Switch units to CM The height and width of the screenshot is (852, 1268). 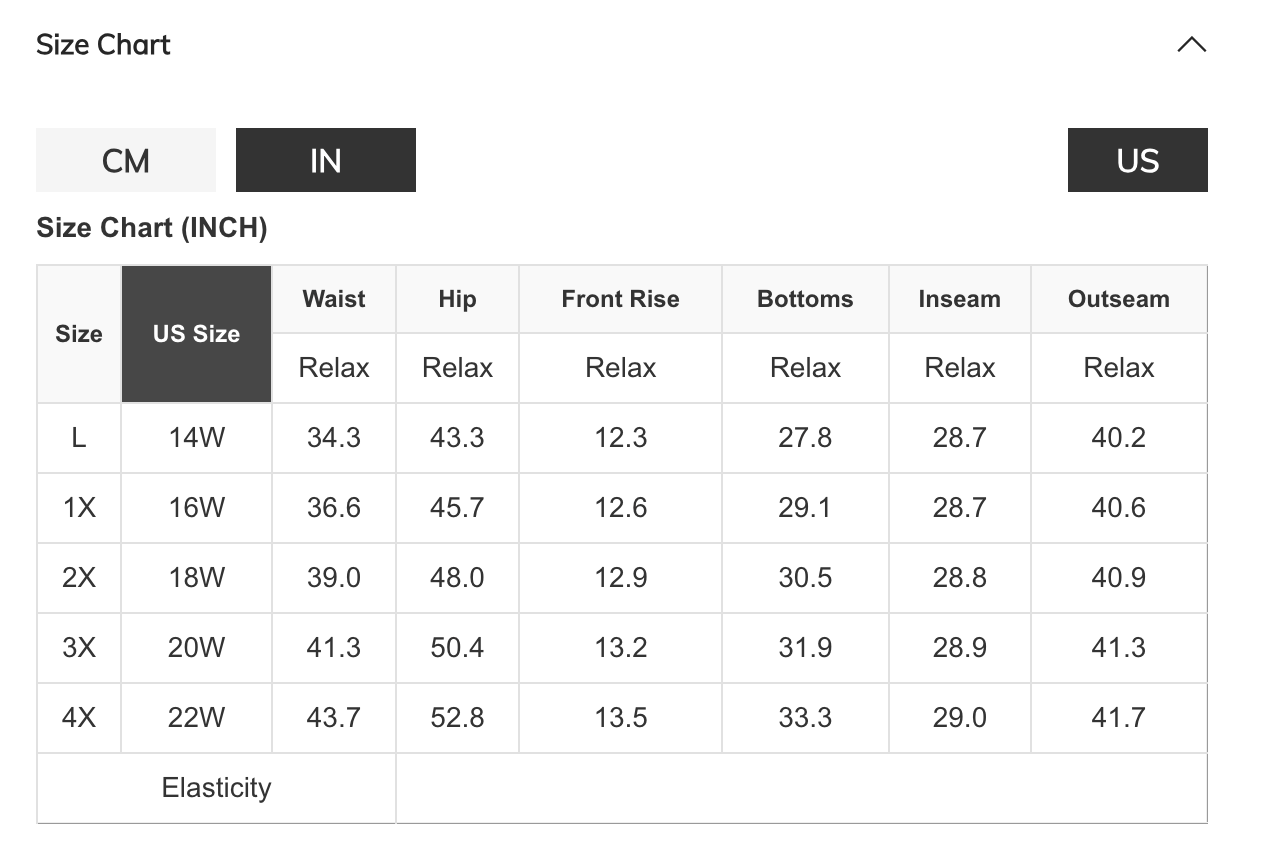point(126,160)
